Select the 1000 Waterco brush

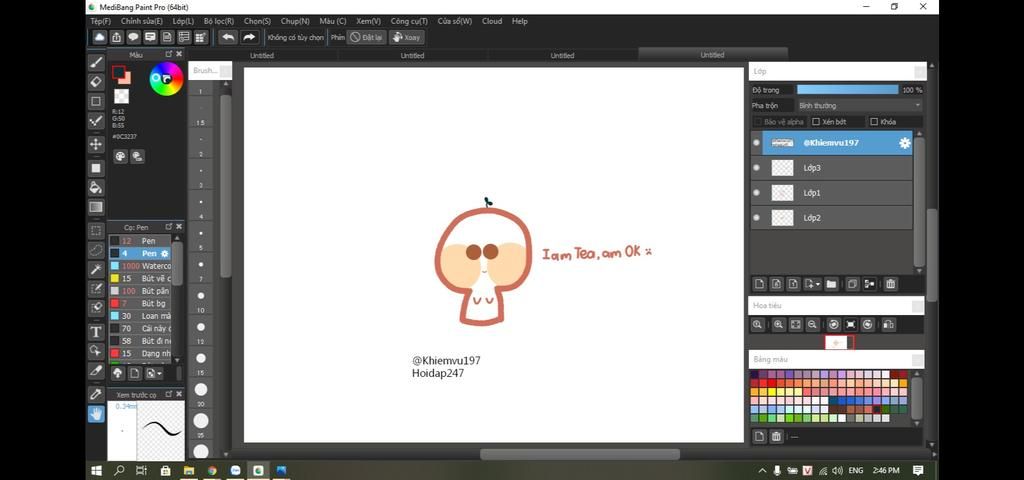[140, 266]
